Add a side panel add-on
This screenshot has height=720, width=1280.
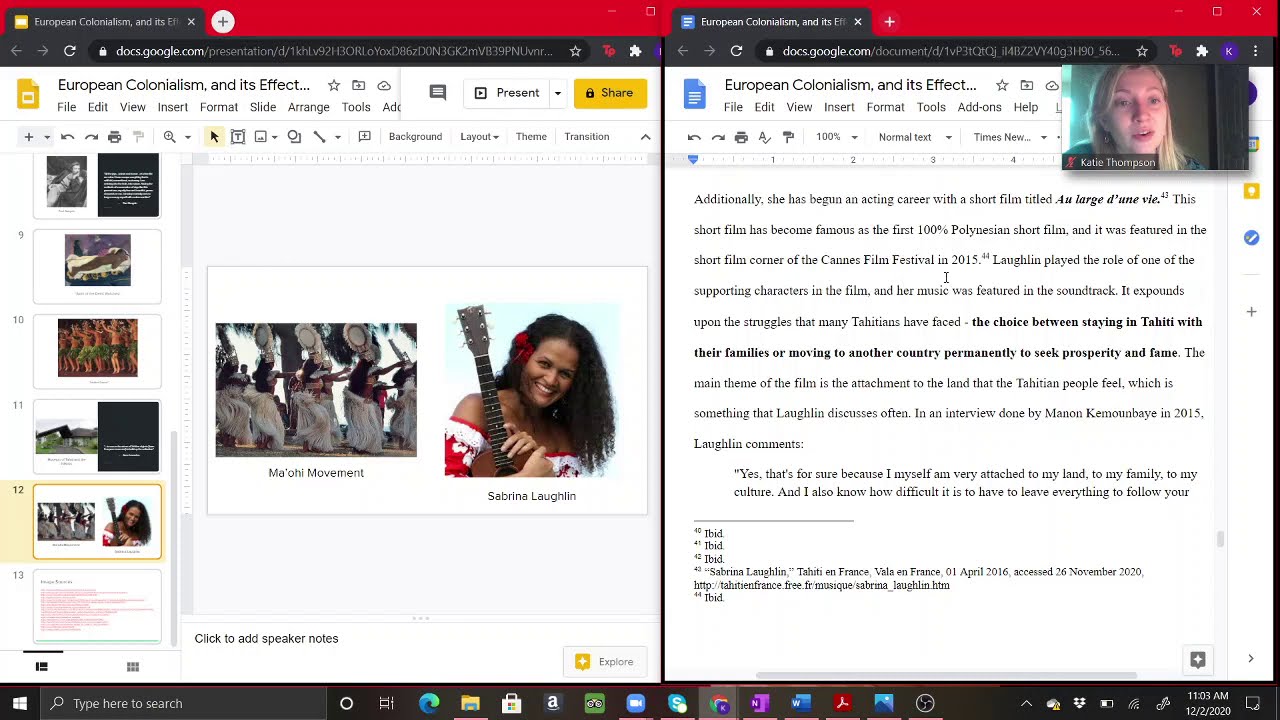point(1251,312)
